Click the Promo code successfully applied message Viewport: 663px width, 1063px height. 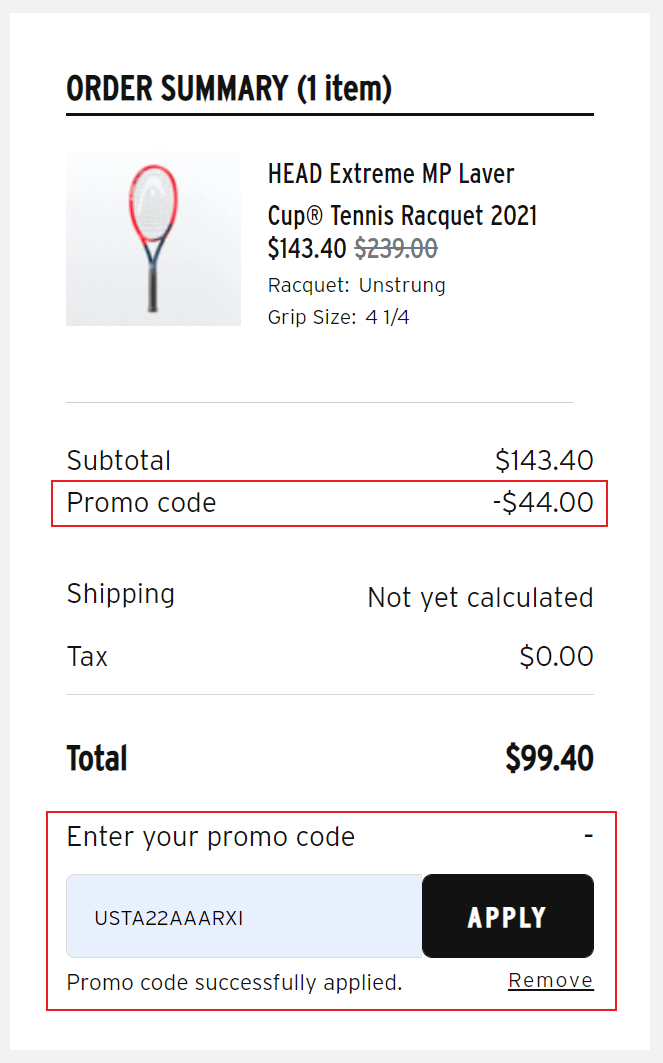coord(234,983)
